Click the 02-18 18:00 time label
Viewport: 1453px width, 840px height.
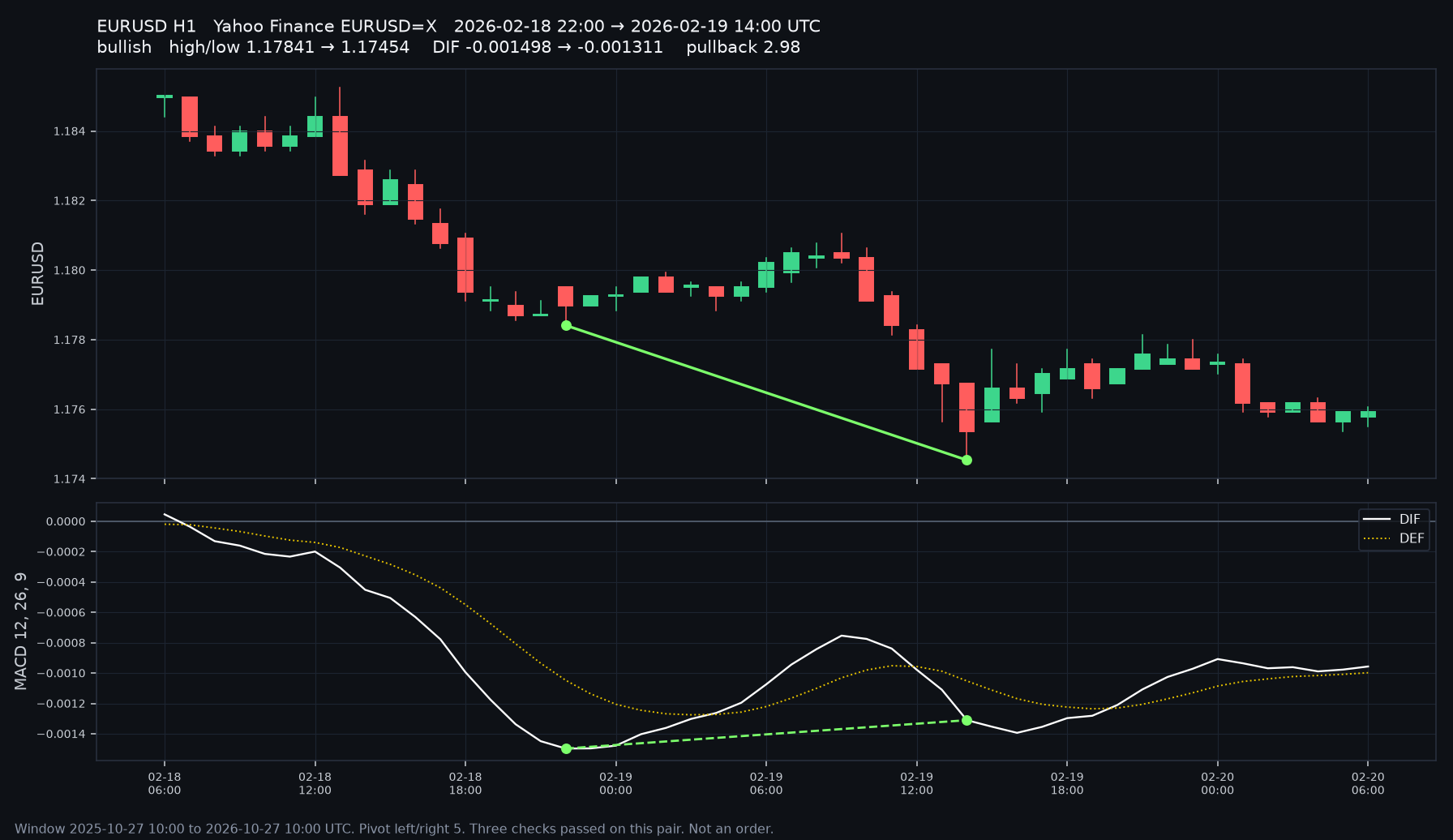pos(465,783)
